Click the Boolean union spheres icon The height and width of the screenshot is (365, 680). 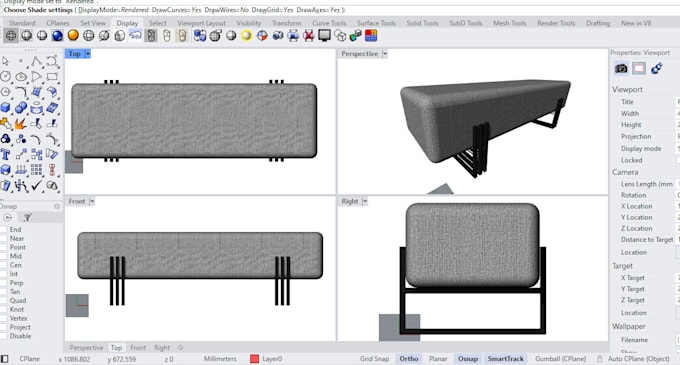(21, 108)
